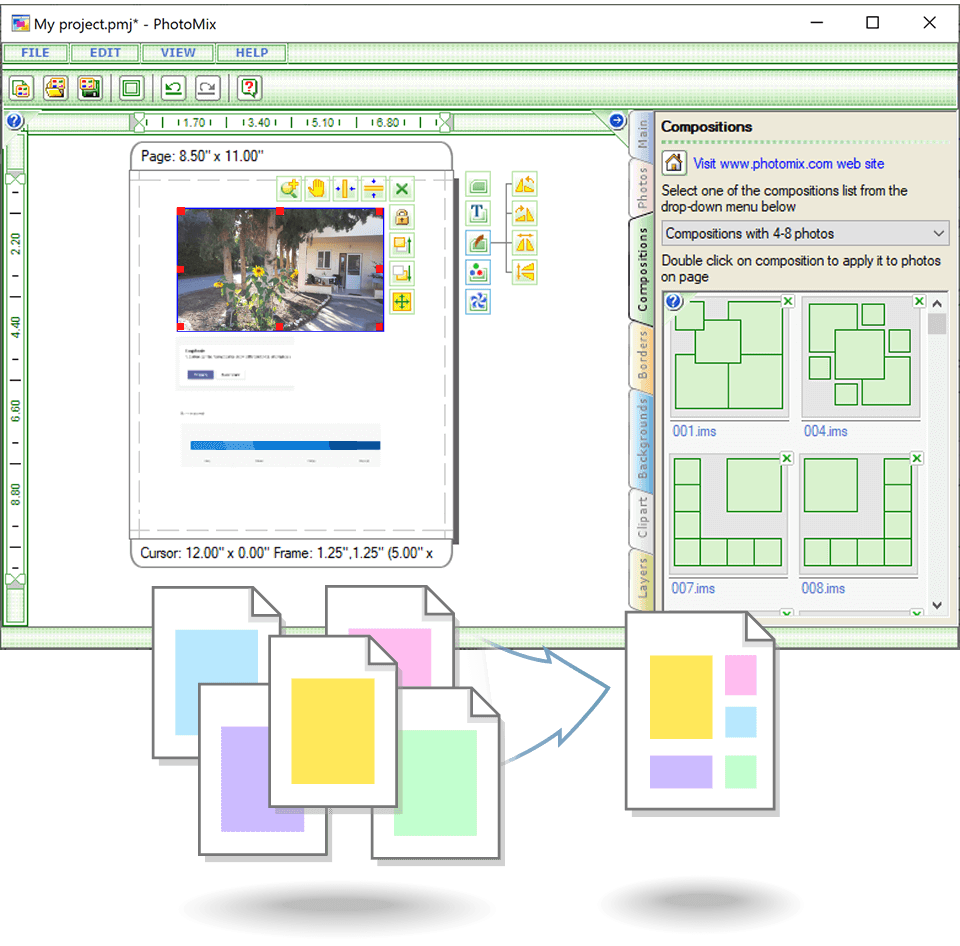The height and width of the screenshot is (946, 960).
Task: Click the New project toolbar icon
Action: tap(21, 89)
